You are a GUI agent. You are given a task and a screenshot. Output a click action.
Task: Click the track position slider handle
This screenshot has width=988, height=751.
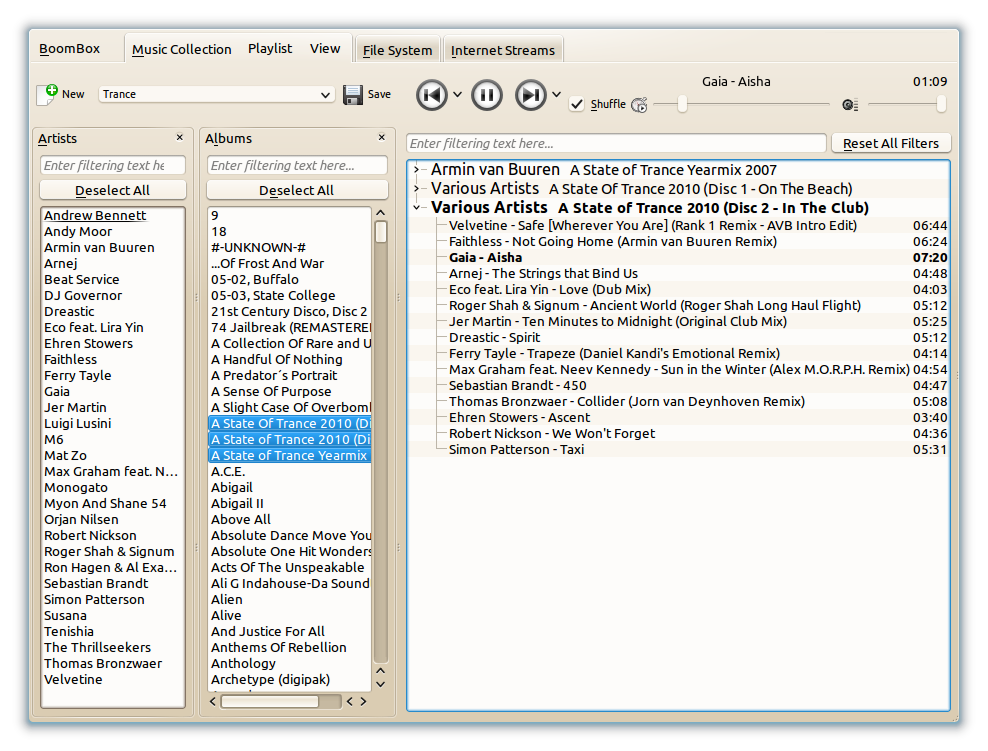pos(682,104)
